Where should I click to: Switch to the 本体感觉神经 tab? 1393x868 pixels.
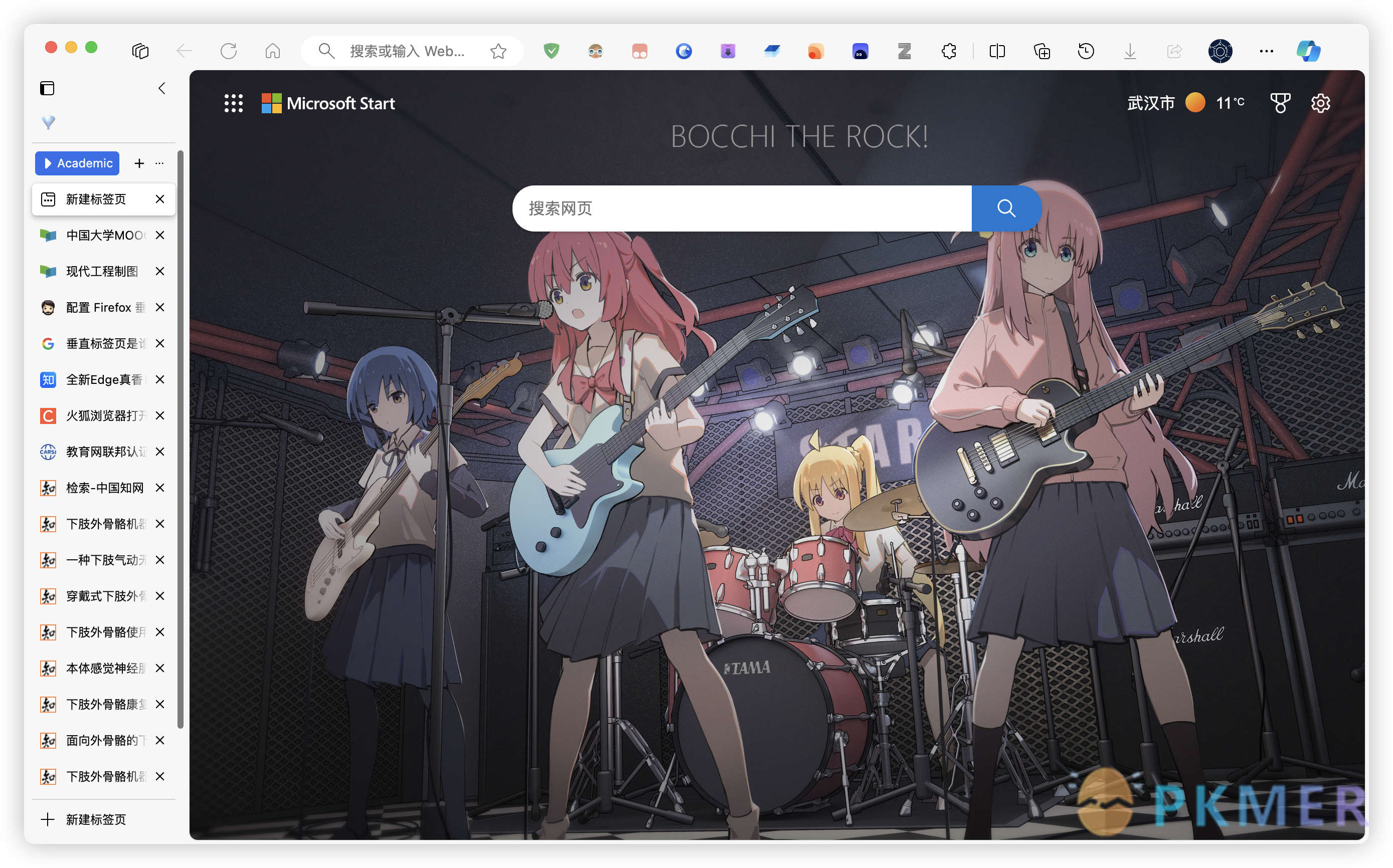(x=103, y=668)
